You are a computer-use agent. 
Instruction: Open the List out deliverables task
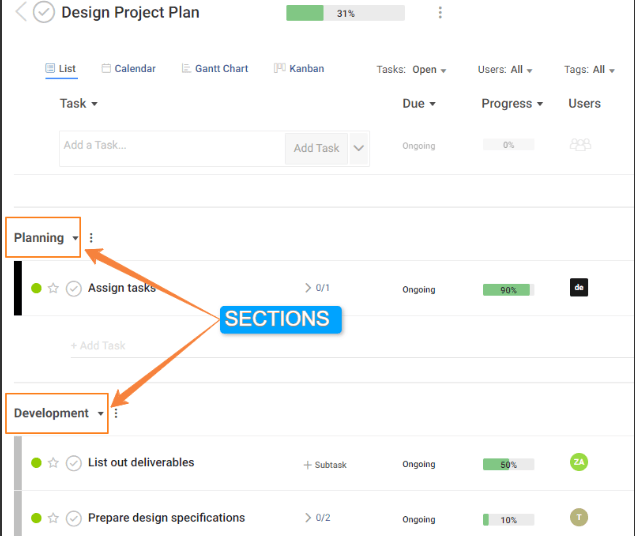[x=141, y=462]
